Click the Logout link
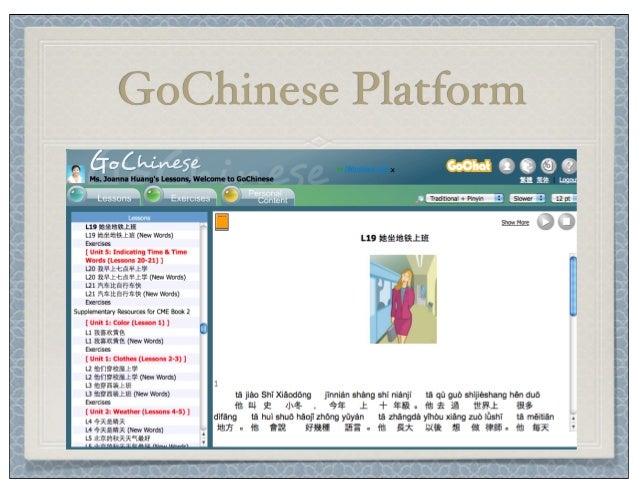This screenshot has height=493, width=638. 568,180
